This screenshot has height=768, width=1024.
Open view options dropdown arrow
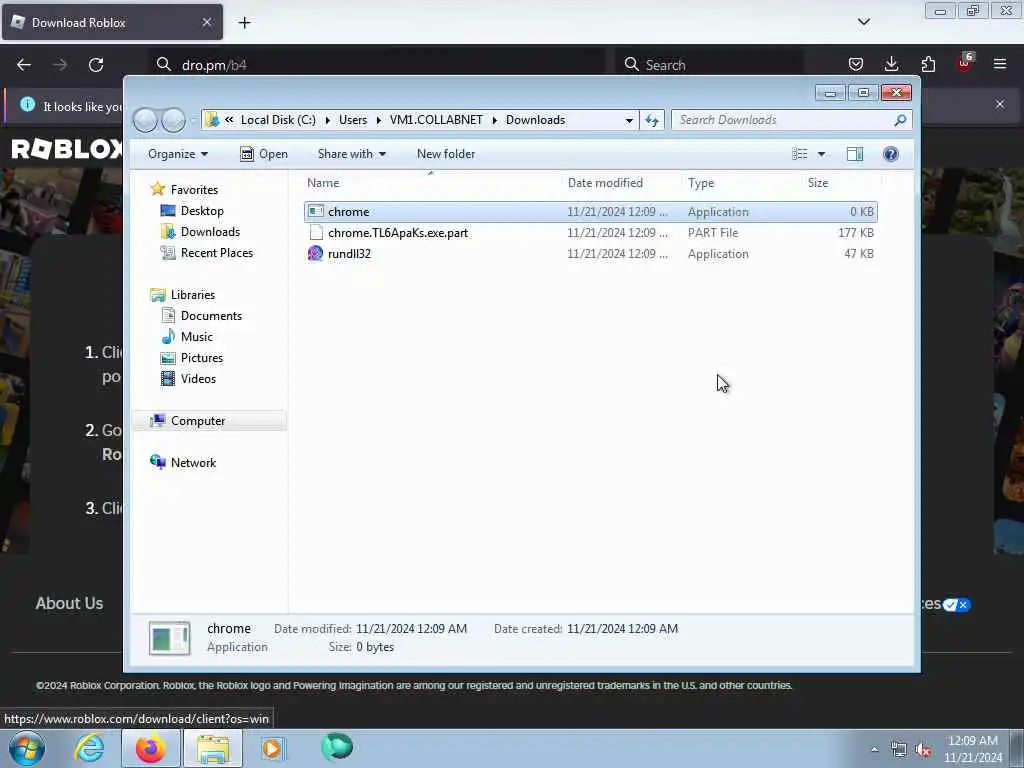pos(822,154)
